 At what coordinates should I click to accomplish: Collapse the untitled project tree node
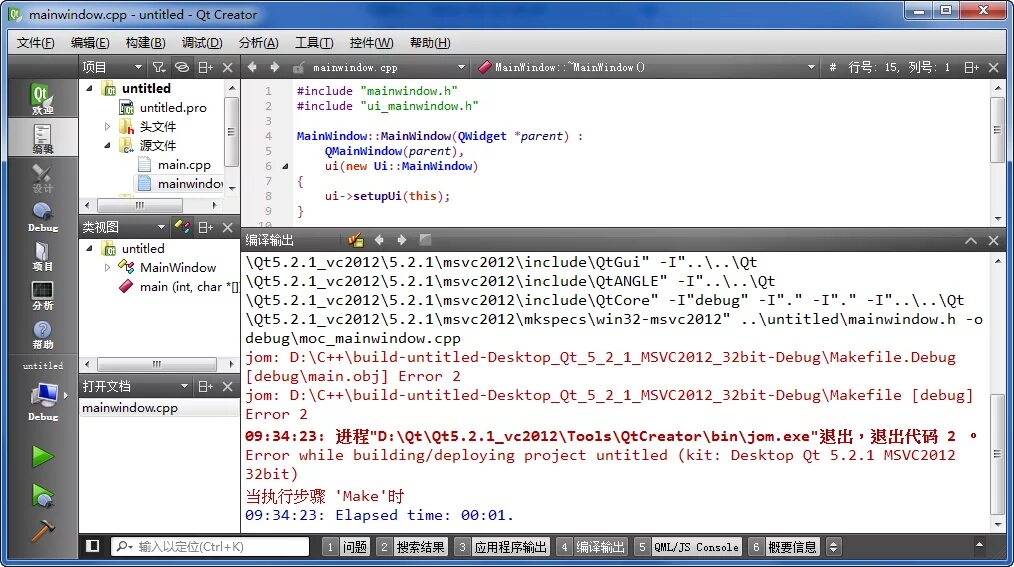click(90, 89)
